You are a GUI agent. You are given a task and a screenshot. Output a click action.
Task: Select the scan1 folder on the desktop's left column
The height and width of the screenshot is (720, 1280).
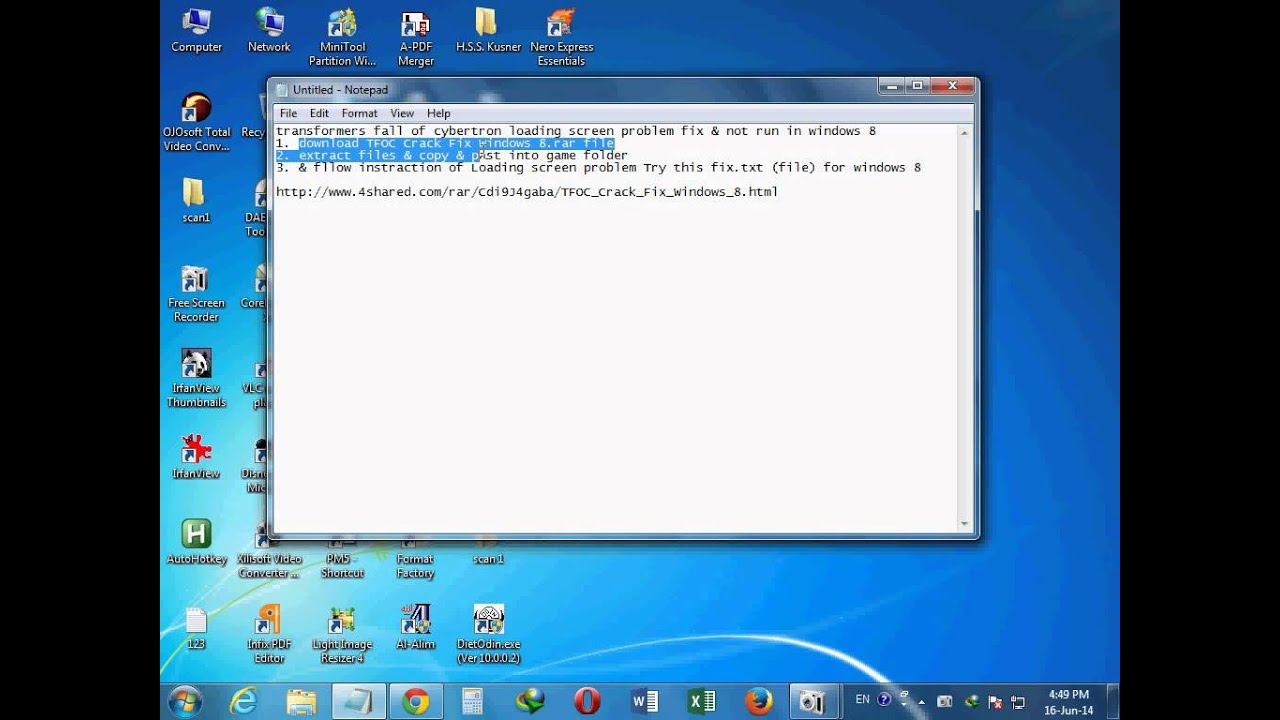click(196, 201)
